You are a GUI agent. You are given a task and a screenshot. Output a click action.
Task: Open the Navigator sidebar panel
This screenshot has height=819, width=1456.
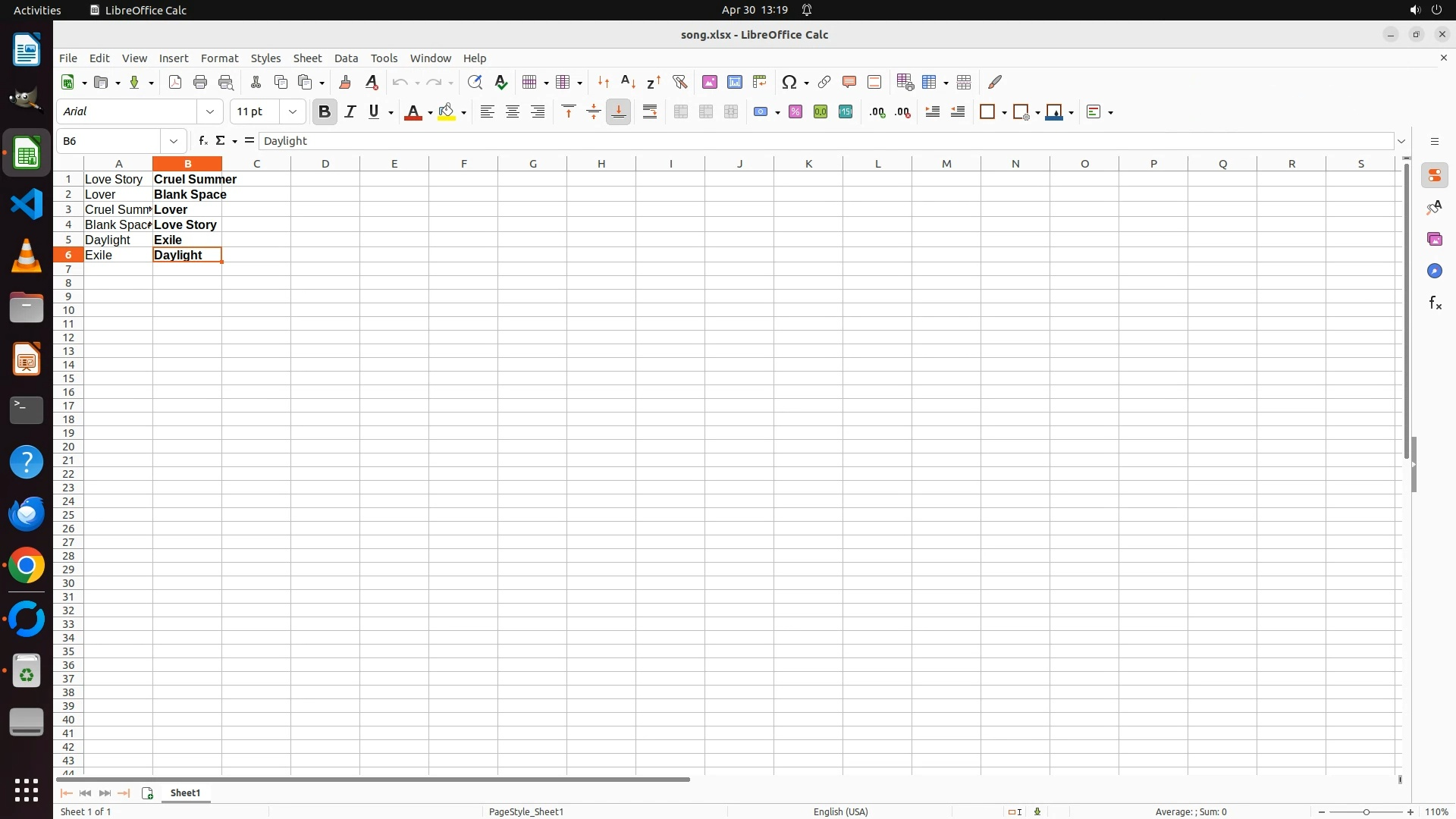tap(1435, 271)
